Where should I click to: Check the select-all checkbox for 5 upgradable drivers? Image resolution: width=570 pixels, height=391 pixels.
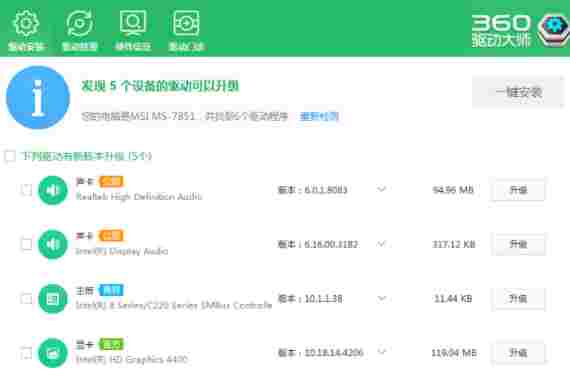click(10, 156)
